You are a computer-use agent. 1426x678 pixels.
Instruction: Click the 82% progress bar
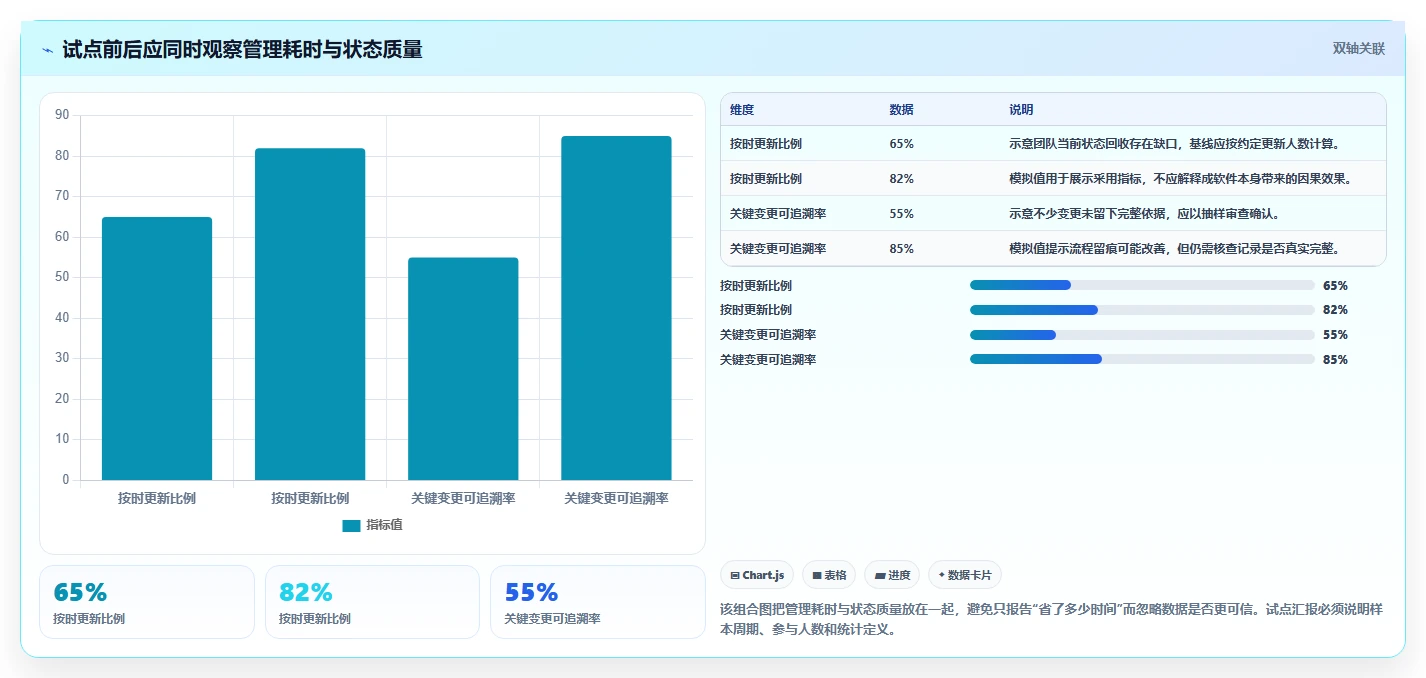[x=1142, y=310]
